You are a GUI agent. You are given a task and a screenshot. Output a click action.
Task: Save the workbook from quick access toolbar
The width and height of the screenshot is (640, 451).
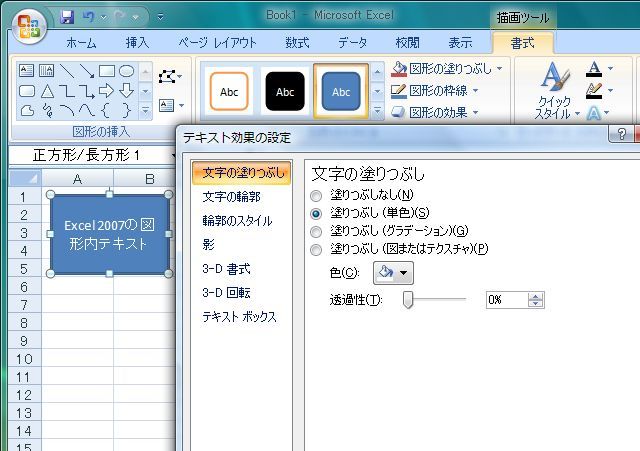(67, 17)
